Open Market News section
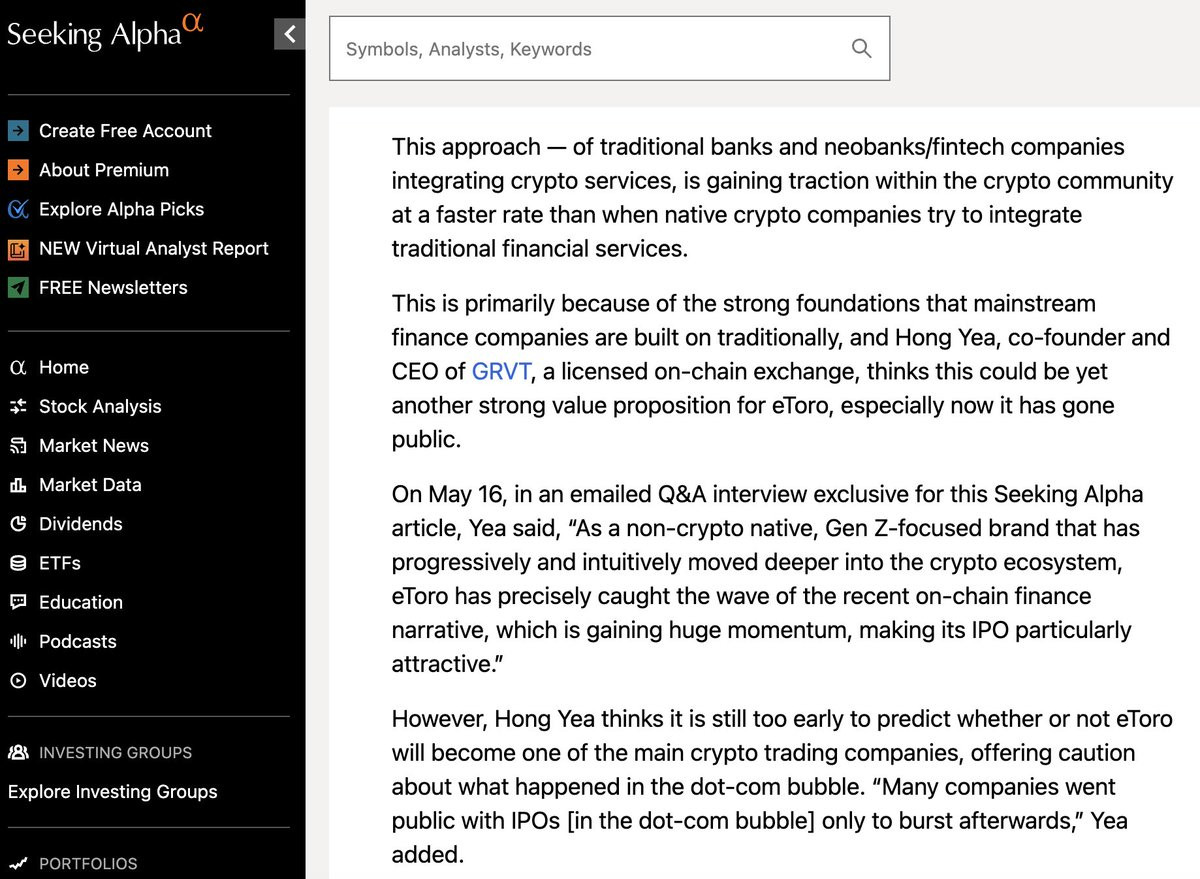The image size is (1200, 879). pyautogui.click(x=94, y=445)
